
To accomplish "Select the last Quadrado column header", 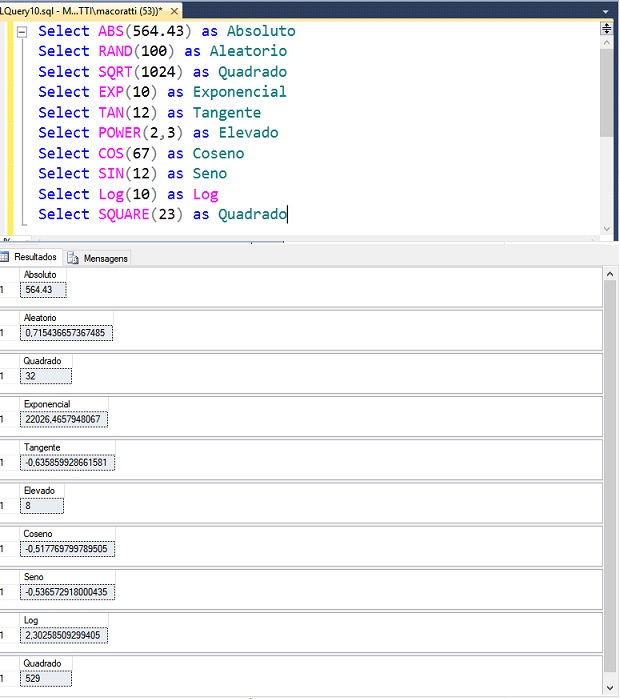I will coord(46,664).
